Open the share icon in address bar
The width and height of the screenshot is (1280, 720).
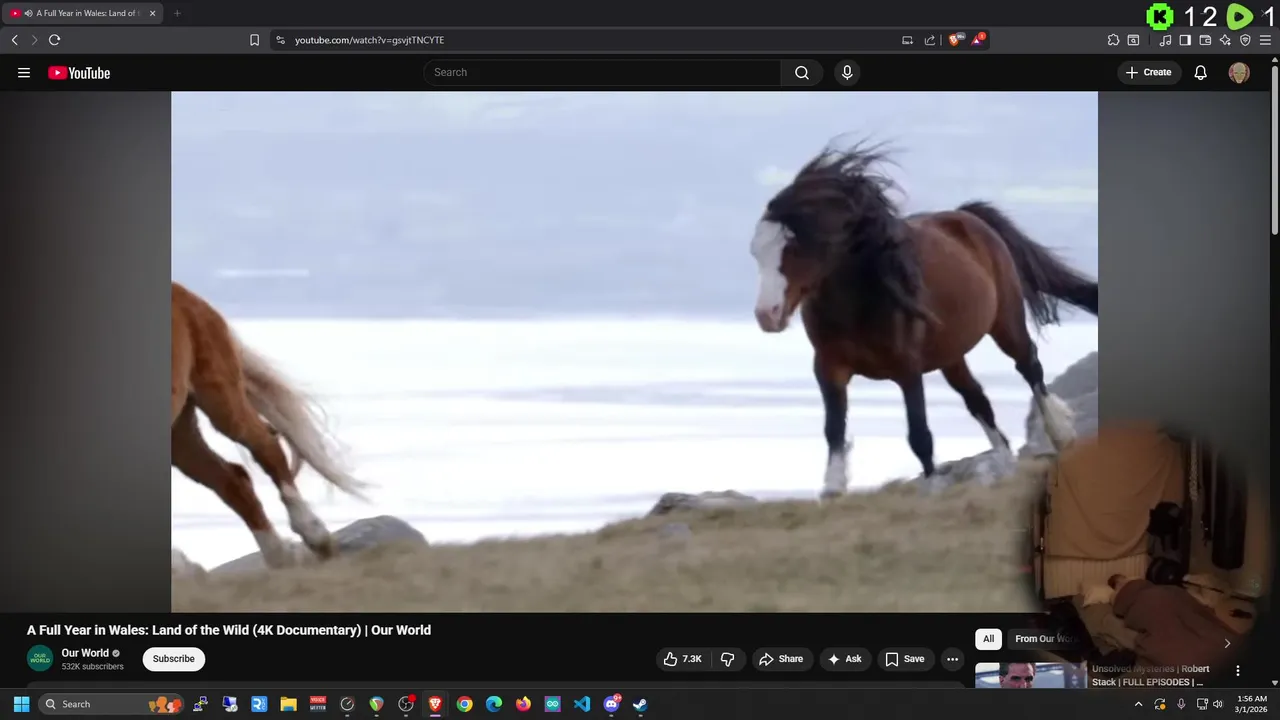930,40
